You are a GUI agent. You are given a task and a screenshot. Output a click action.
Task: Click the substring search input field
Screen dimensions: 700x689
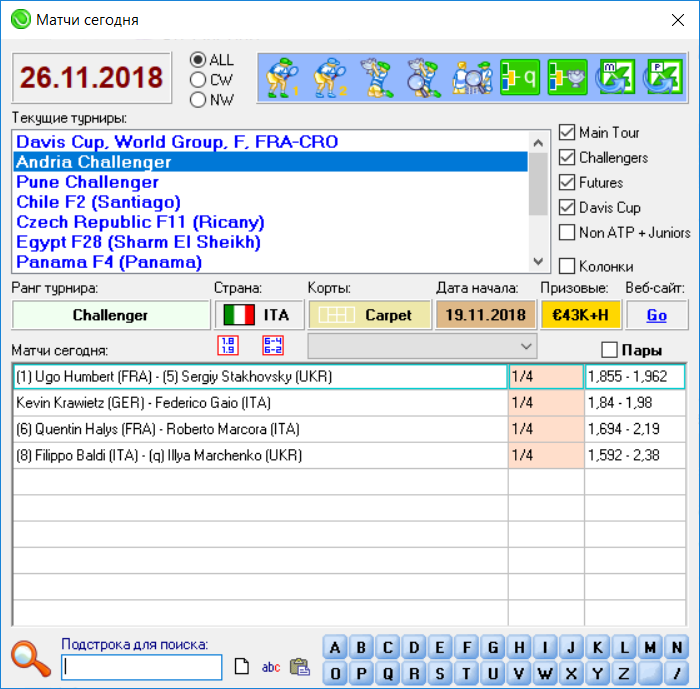(x=141, y=667)
